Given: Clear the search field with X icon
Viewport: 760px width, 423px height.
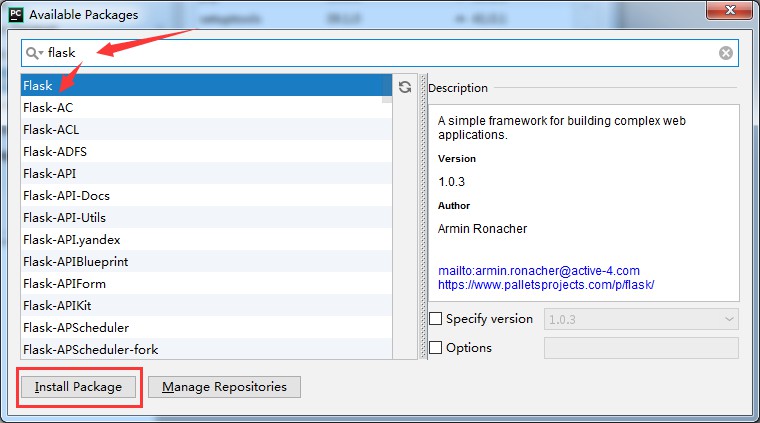Looking at the screenshot, I should pyautogui.click(x=726, y=53).
